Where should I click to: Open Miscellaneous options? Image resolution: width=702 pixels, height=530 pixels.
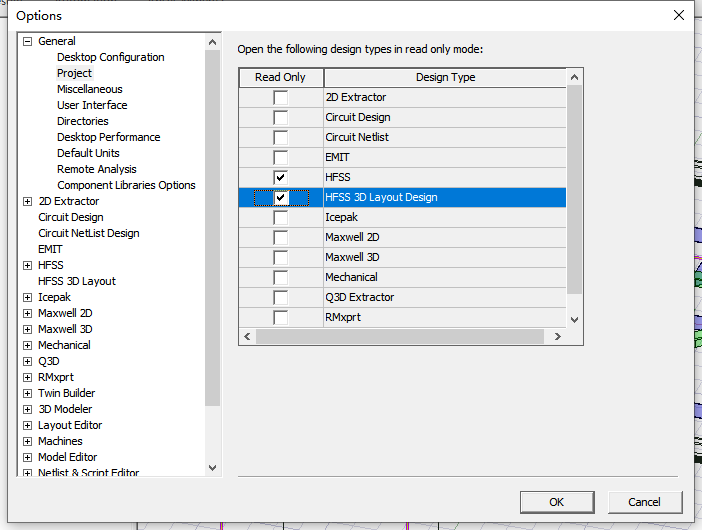[x=90, y=89]
